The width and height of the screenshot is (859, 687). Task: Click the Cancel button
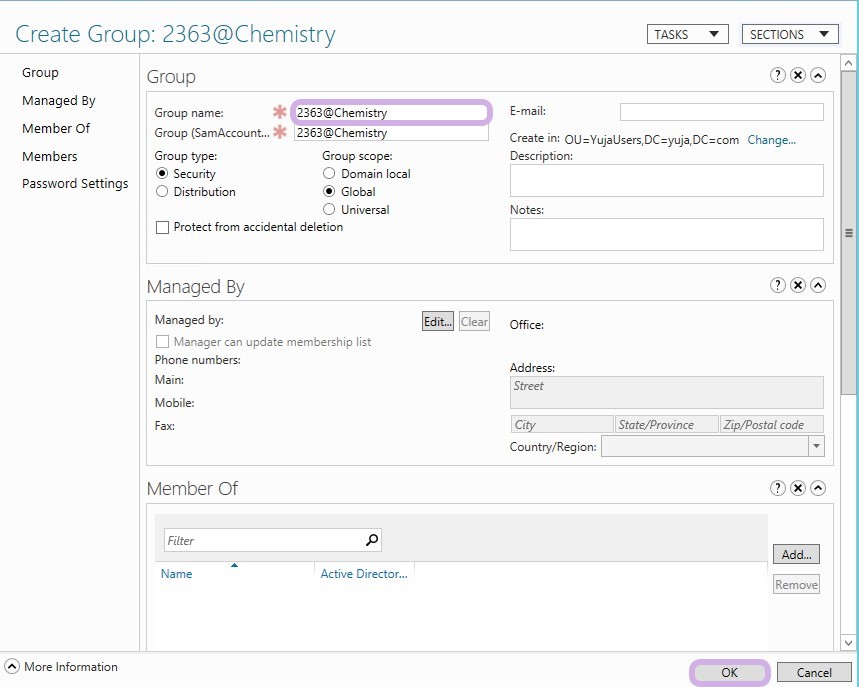814,672
